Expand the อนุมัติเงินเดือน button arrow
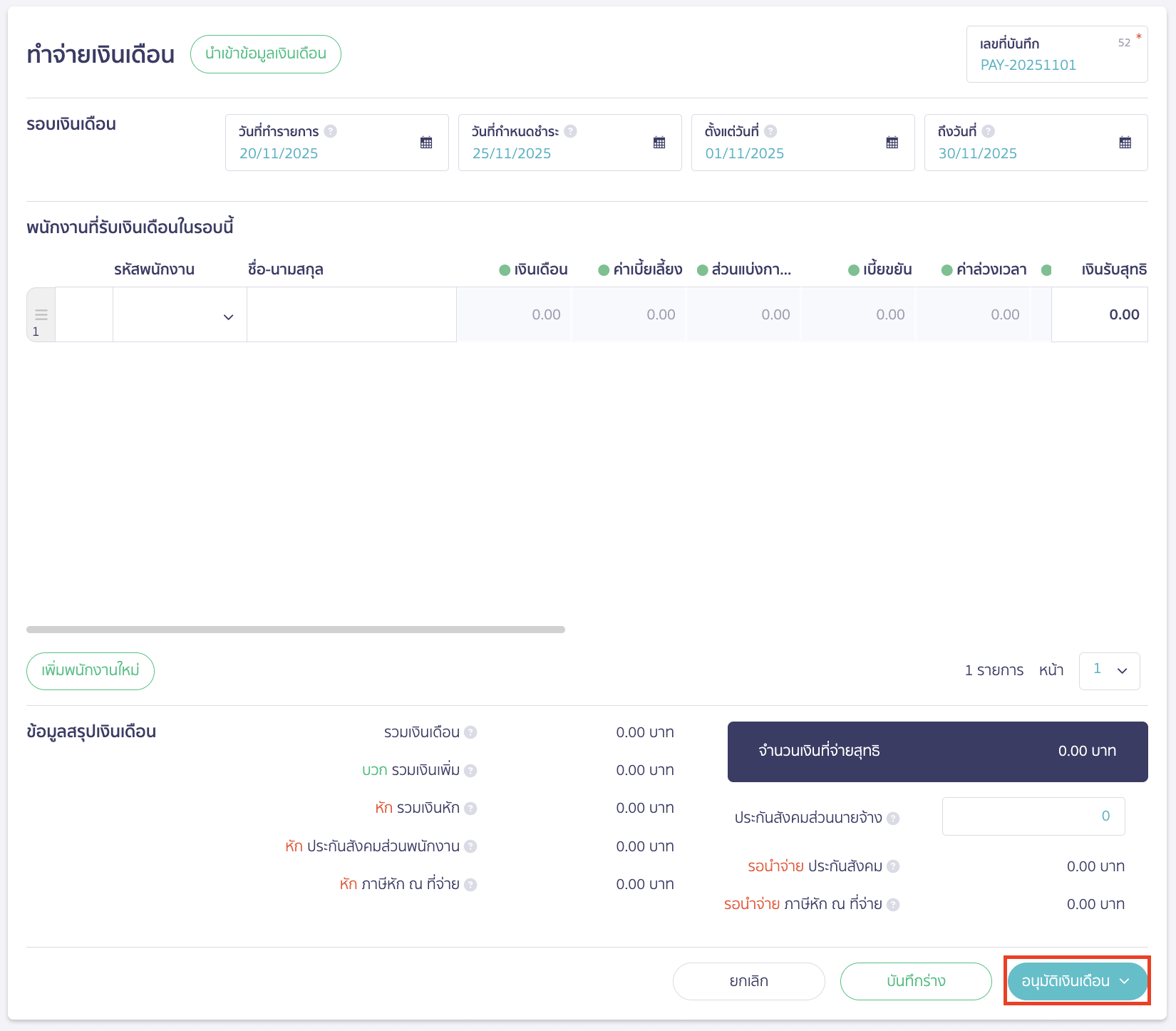Viewport: 1176px width, 1031px height. [x=1125, y=981]
